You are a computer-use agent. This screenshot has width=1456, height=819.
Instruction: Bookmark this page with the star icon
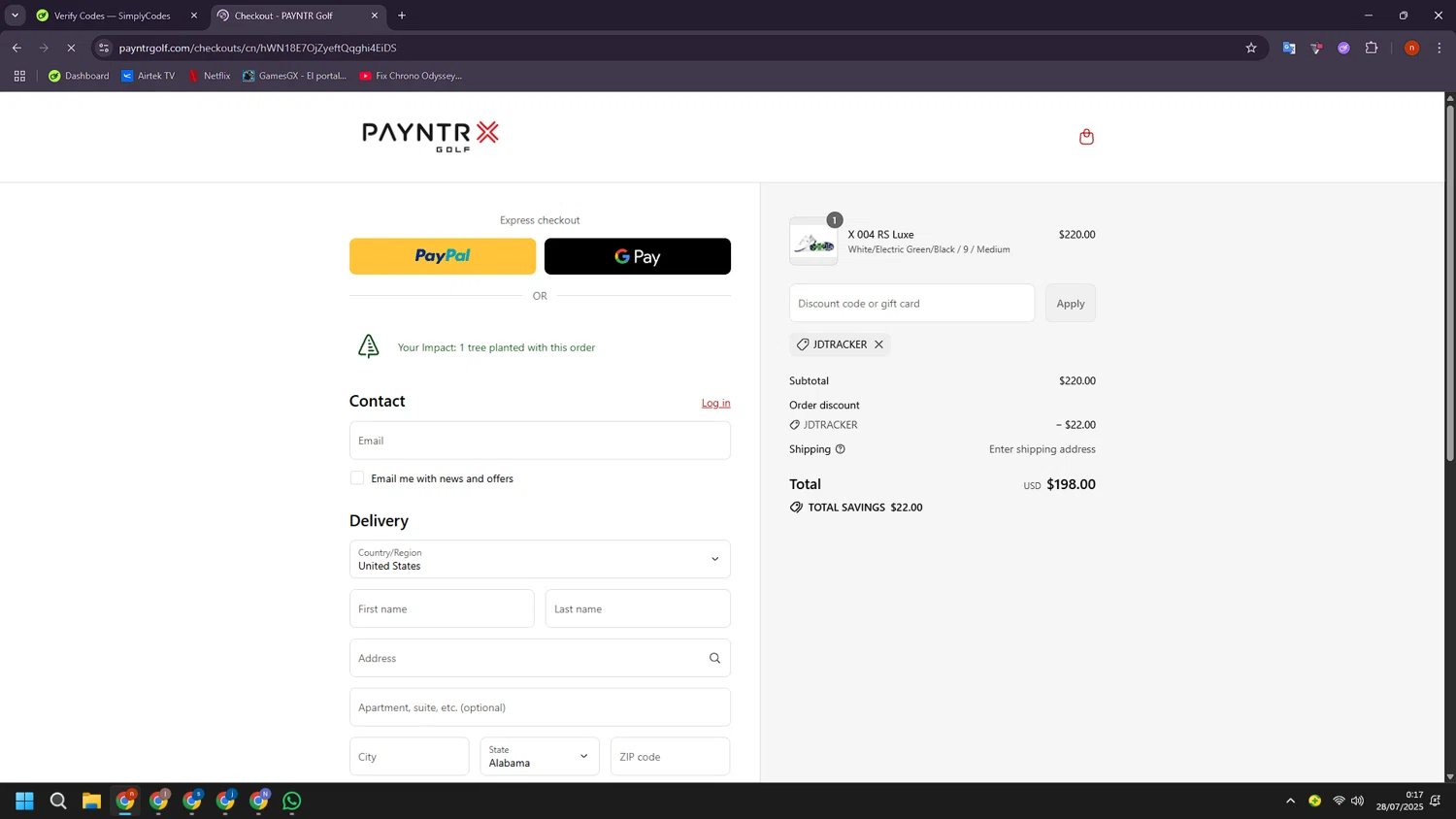(1251, 48)
